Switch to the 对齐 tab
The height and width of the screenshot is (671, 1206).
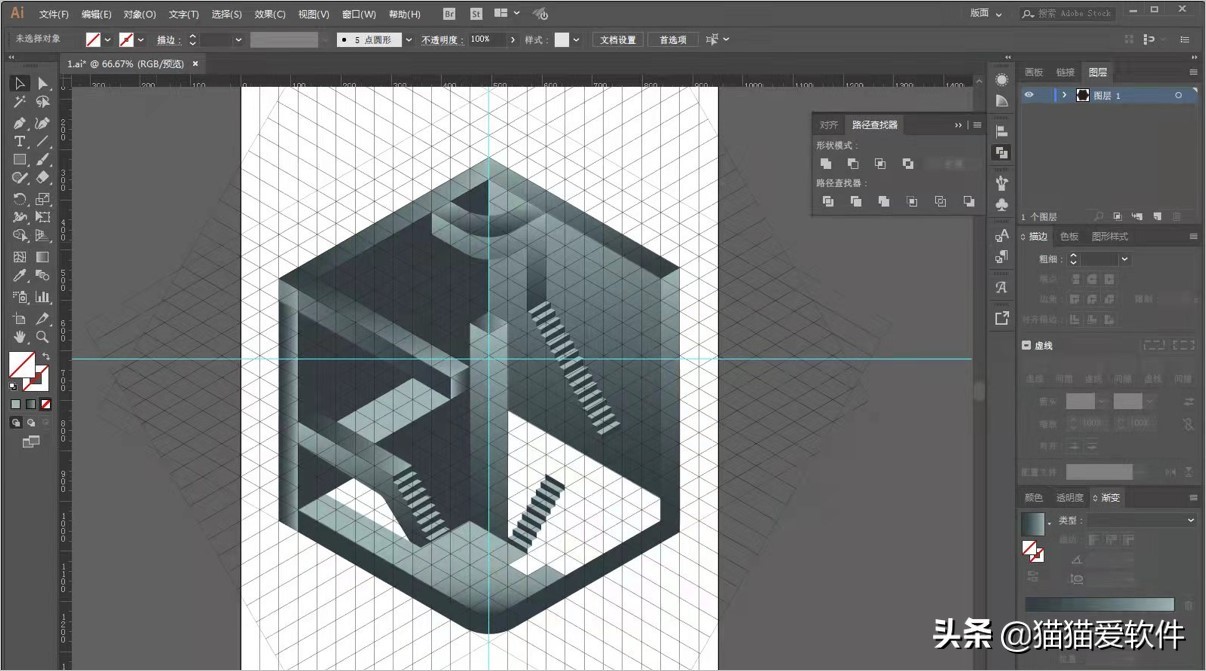click(x=828, y=125)
